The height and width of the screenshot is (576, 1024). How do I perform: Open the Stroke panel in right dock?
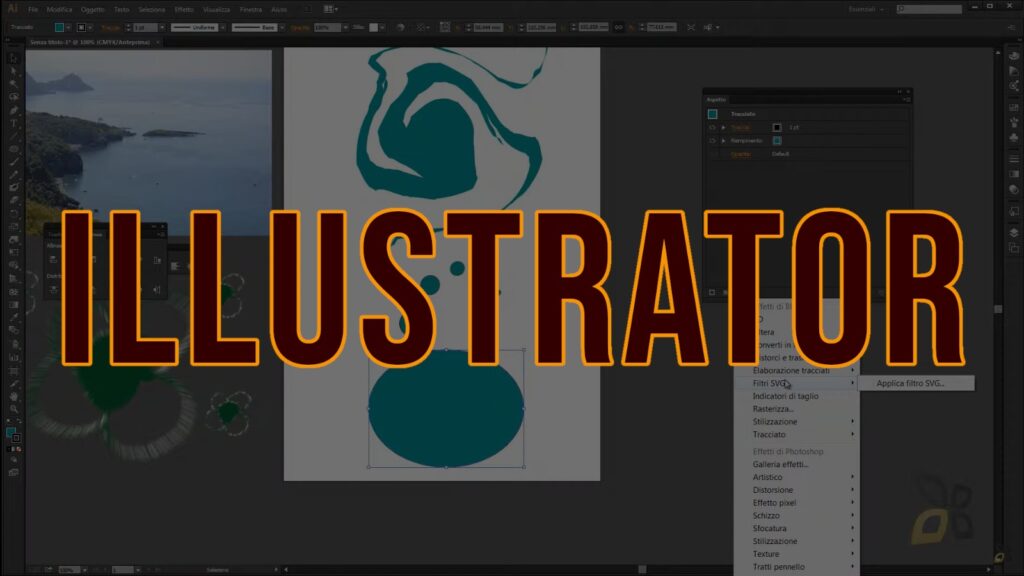1014,159
